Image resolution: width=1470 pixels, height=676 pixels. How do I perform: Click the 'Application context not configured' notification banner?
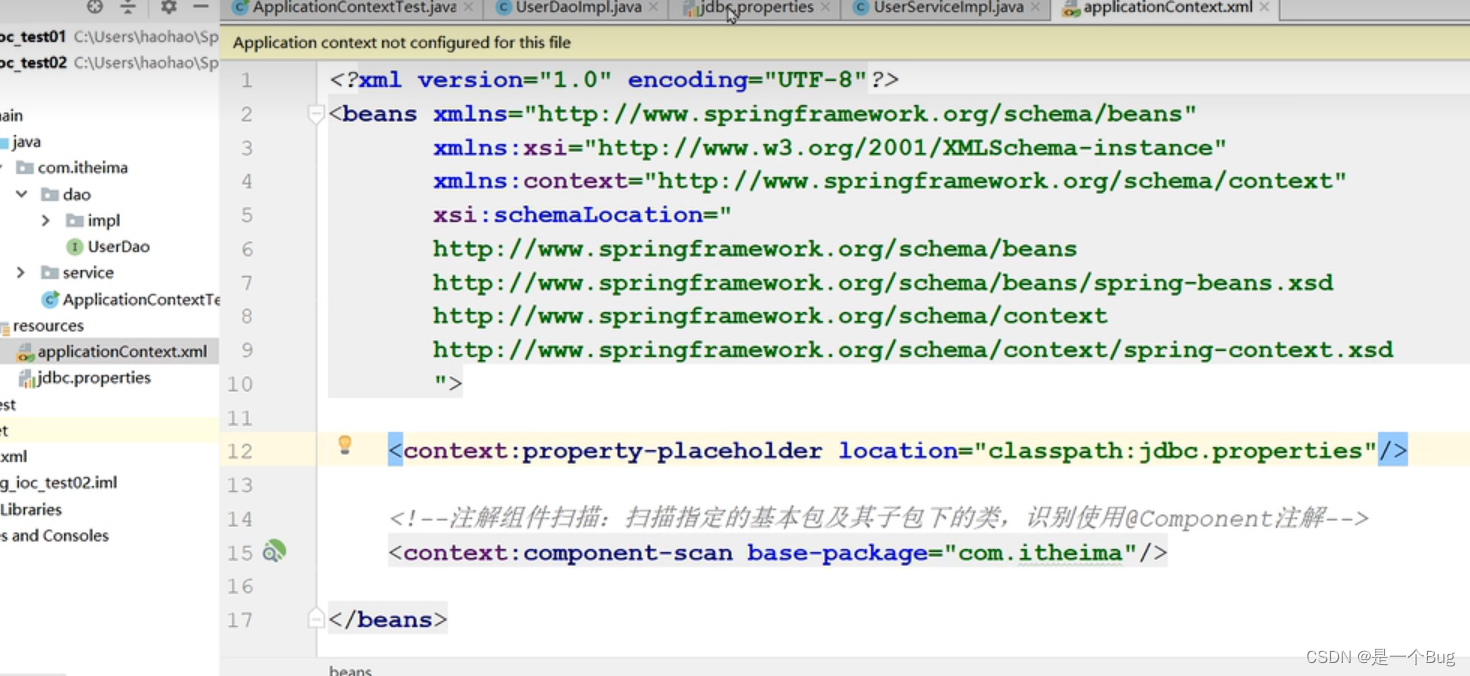(x=845, y=43)
